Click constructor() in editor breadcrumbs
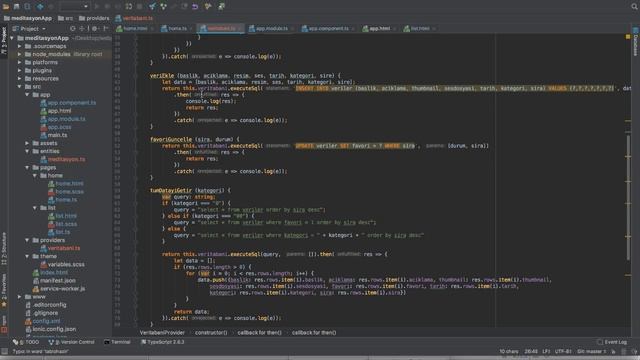This screenshot has width=640, height=360. [x=211, y=333]
